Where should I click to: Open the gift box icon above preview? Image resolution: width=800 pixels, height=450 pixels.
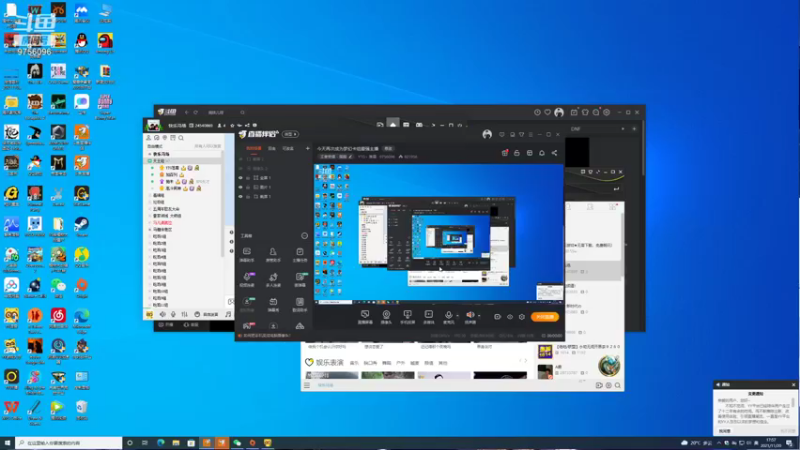(x=505, y=153)
